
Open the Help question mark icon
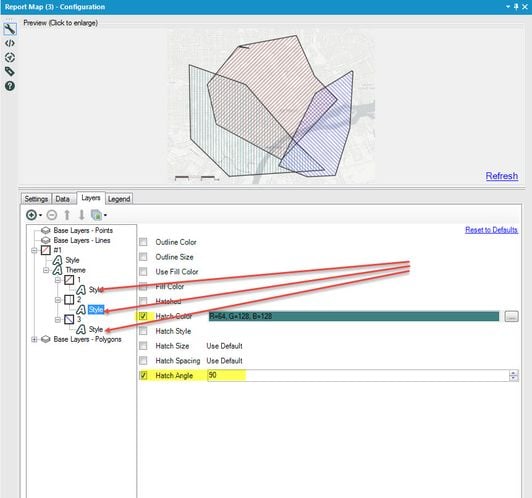point(10,86)
